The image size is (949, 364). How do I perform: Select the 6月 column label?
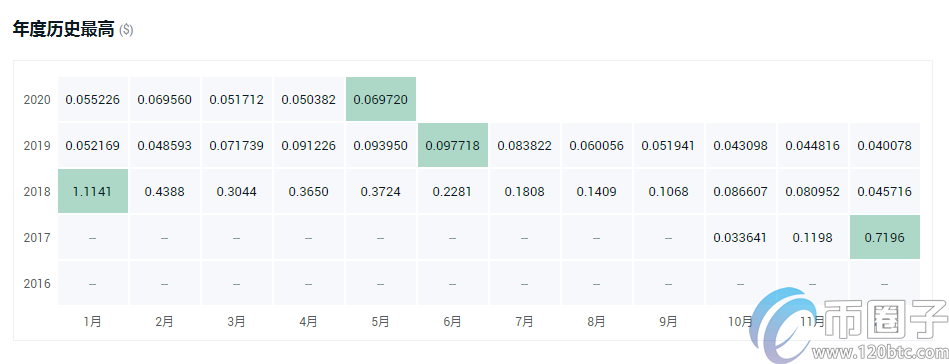pyautogui.click(x=453, y=322)
